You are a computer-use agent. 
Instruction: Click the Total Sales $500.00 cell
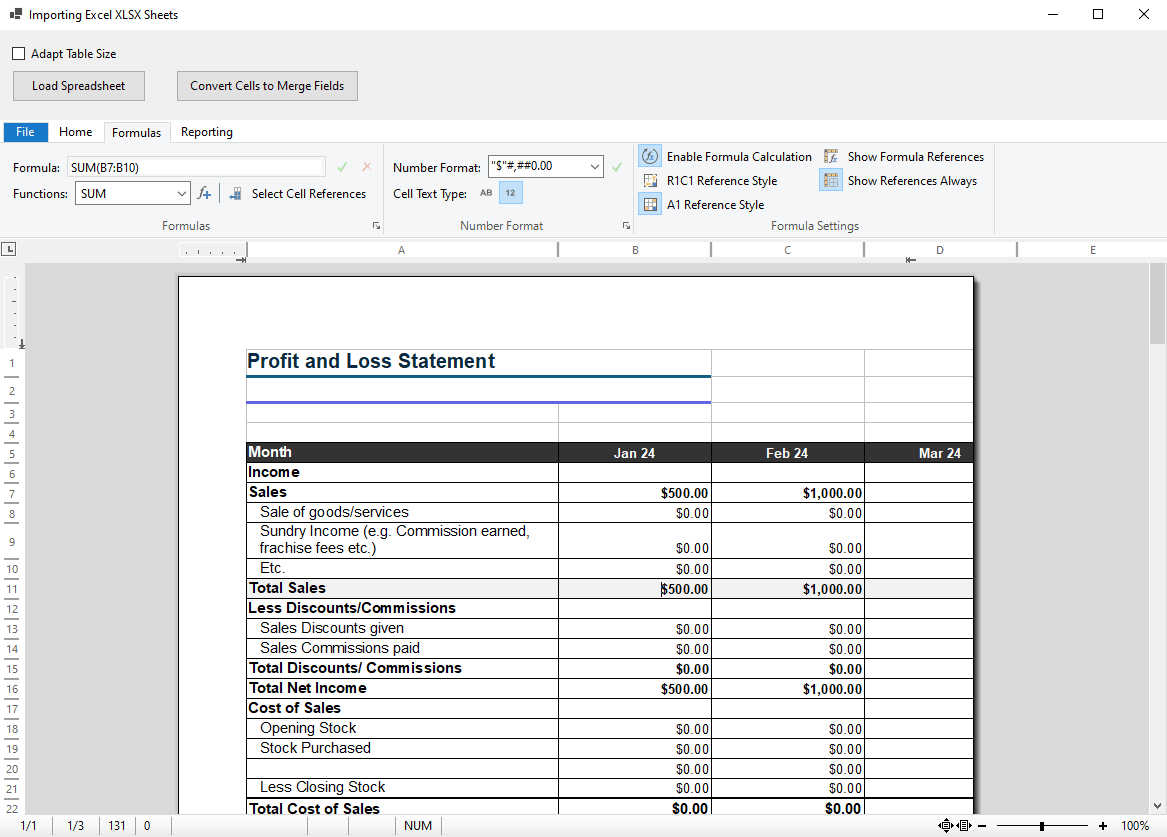click(634, 589)
